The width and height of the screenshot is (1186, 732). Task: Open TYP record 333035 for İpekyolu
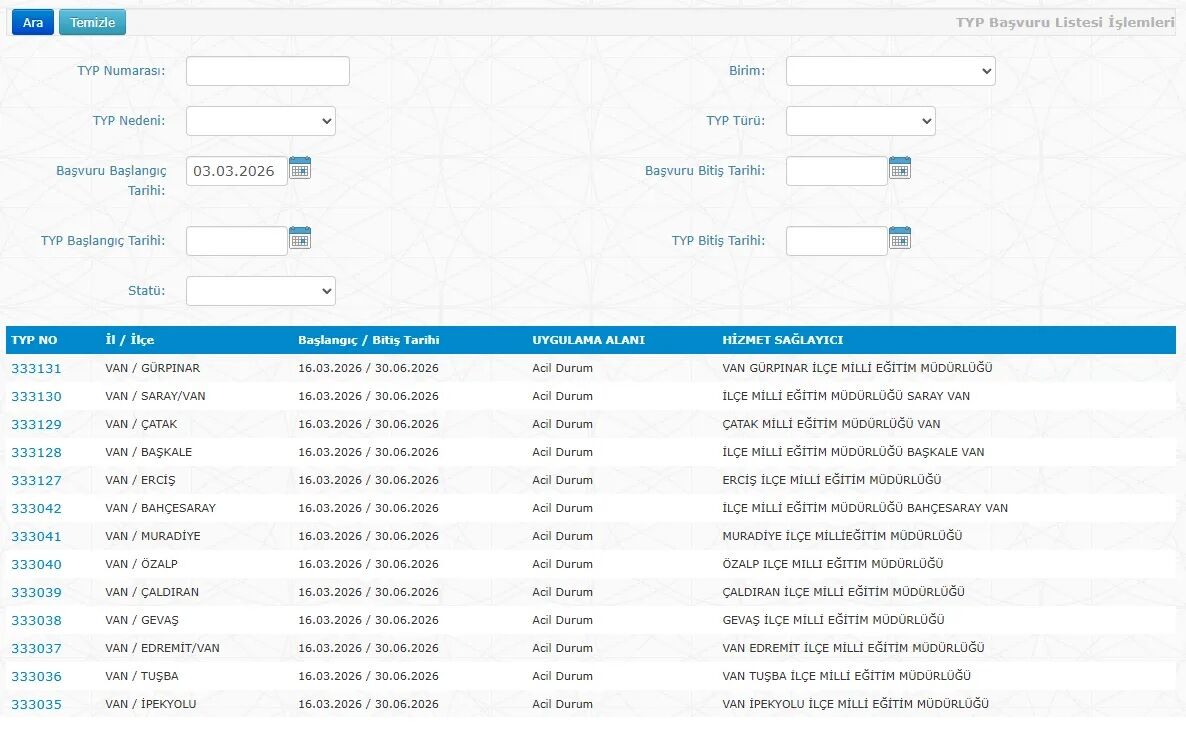point(36,704)
